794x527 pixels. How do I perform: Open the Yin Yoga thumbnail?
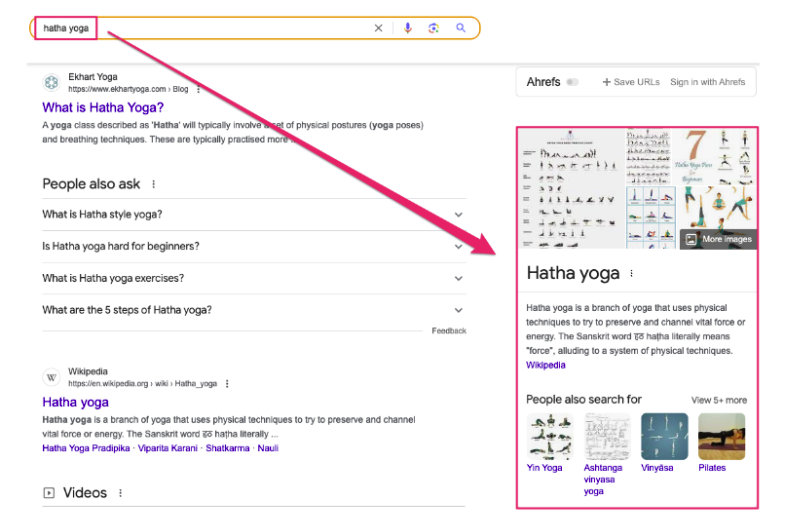[x=550, y=436]
